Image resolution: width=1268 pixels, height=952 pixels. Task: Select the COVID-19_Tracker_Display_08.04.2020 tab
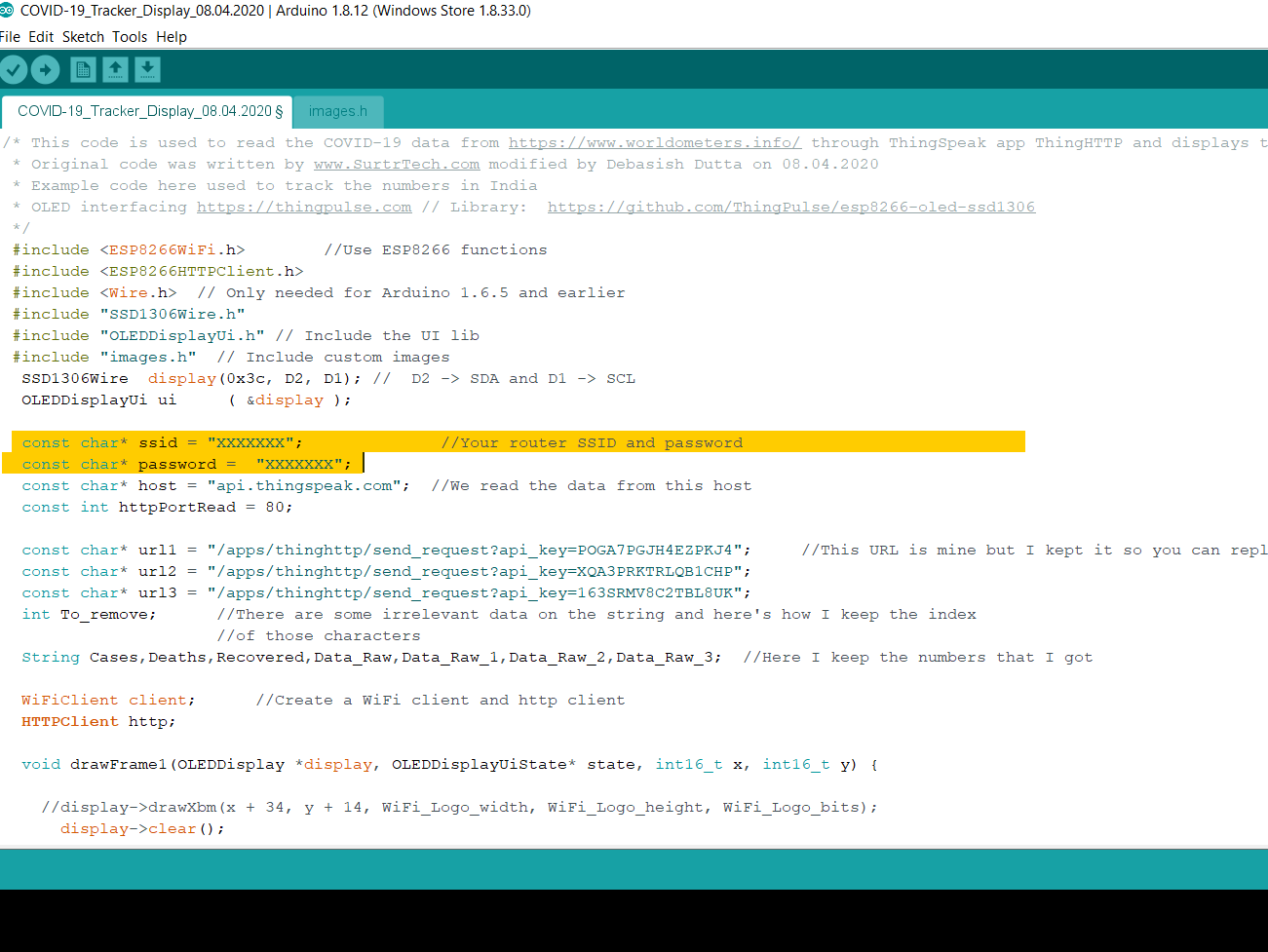(146, 111)
